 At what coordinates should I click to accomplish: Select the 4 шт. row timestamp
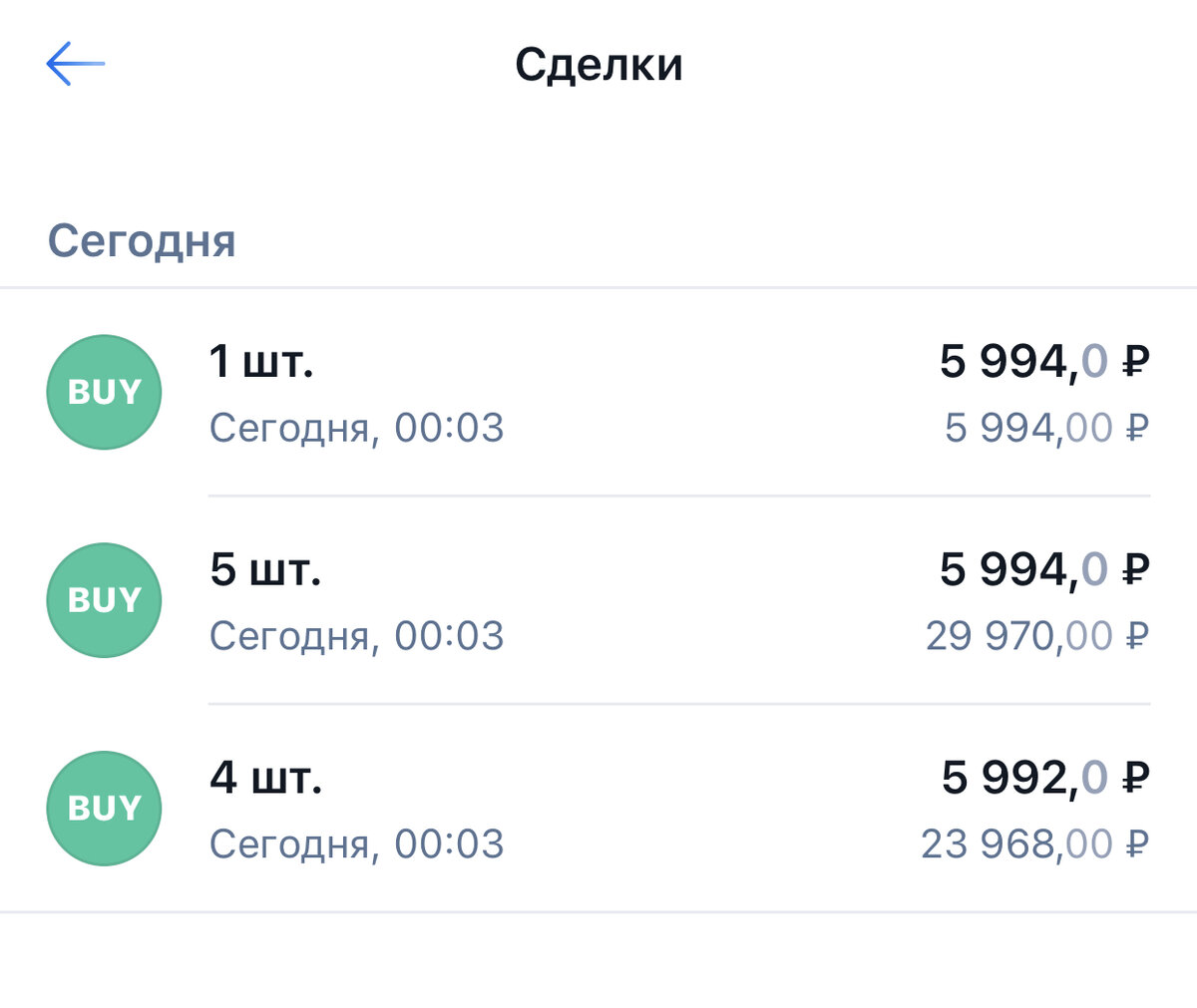(356, 843)
